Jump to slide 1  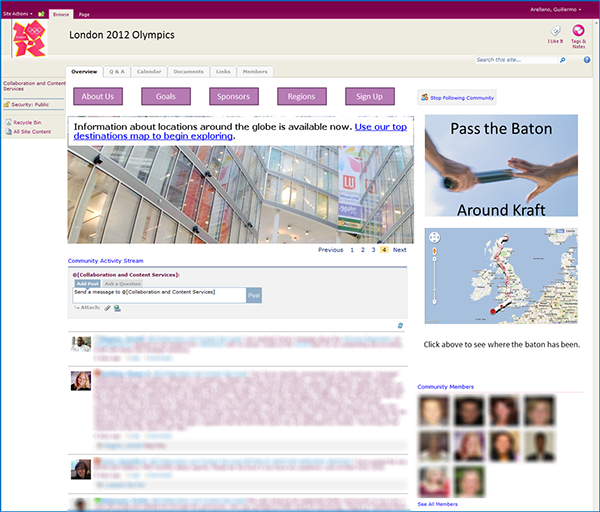(x=352, y=250)
